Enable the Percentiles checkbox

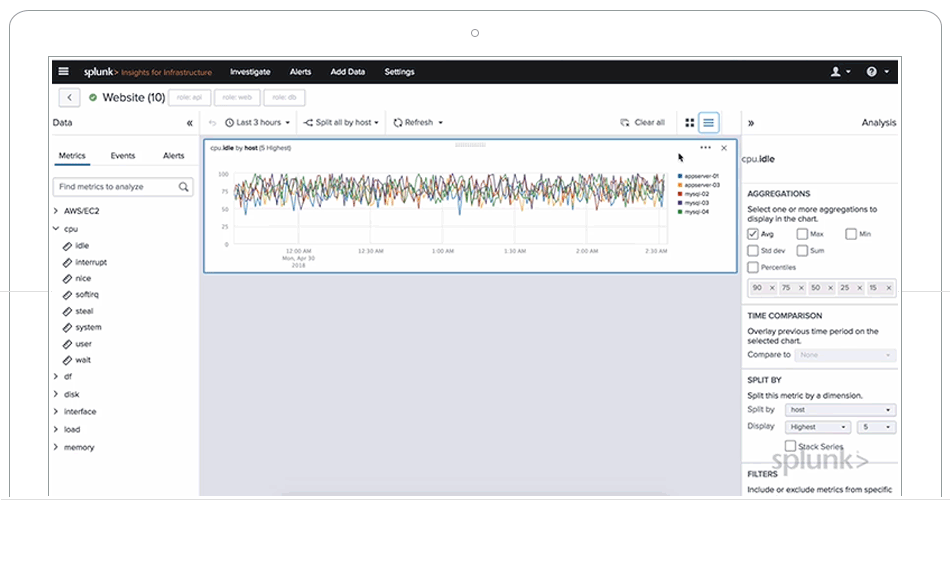pyautogui.click(x=753, y=267)
